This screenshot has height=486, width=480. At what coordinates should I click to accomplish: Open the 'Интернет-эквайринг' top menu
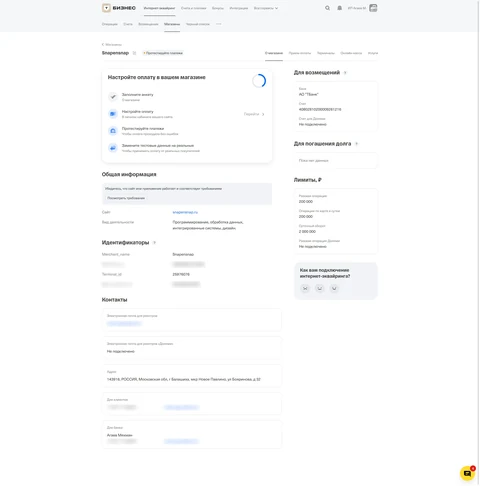159,8
